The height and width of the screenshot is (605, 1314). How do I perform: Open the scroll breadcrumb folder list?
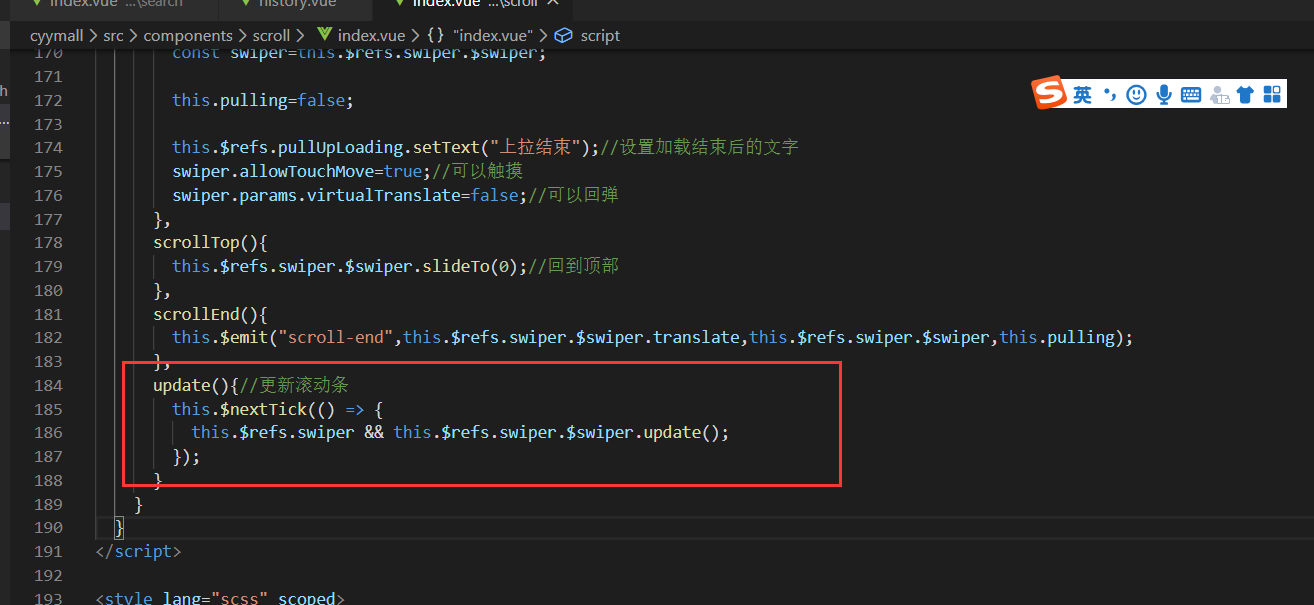pos(271,35)
